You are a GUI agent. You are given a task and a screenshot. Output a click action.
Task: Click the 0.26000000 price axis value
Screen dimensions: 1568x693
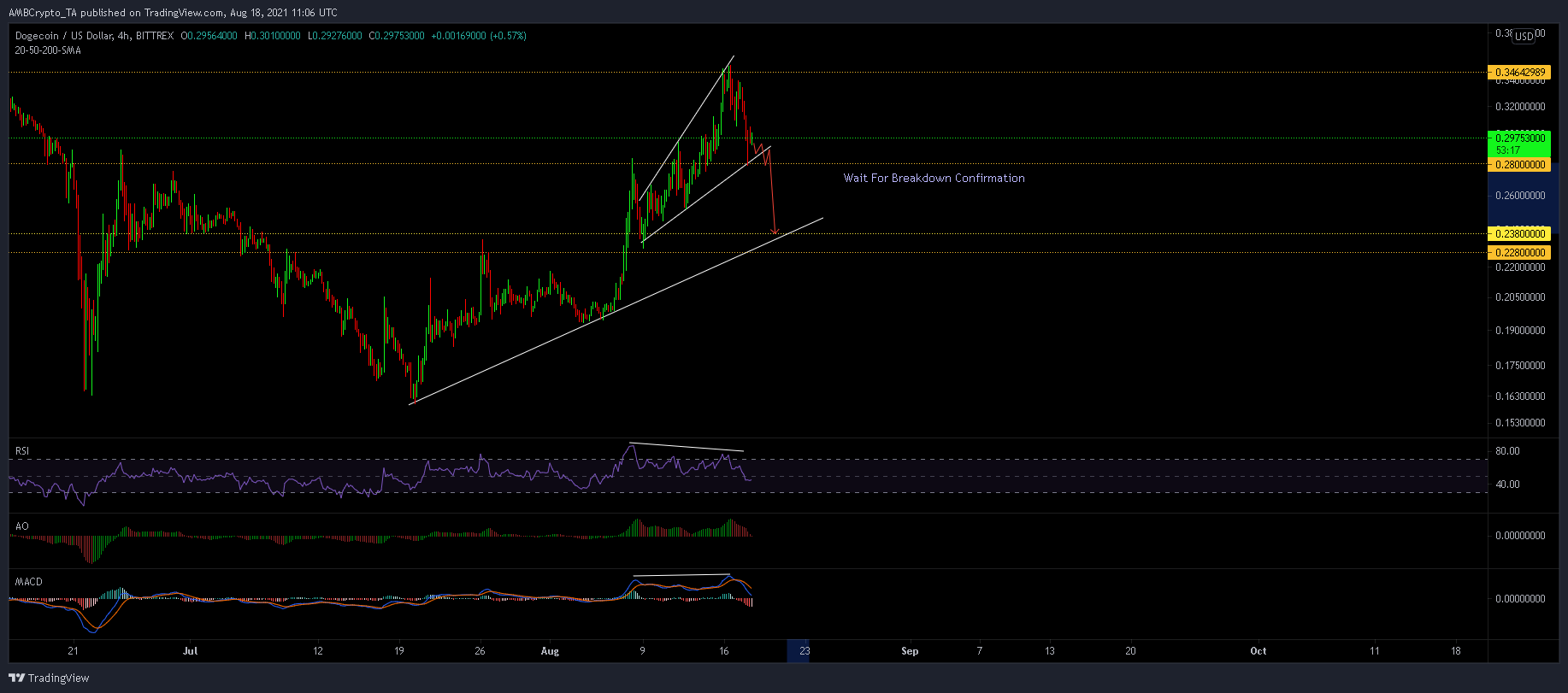pos(1520,196)
